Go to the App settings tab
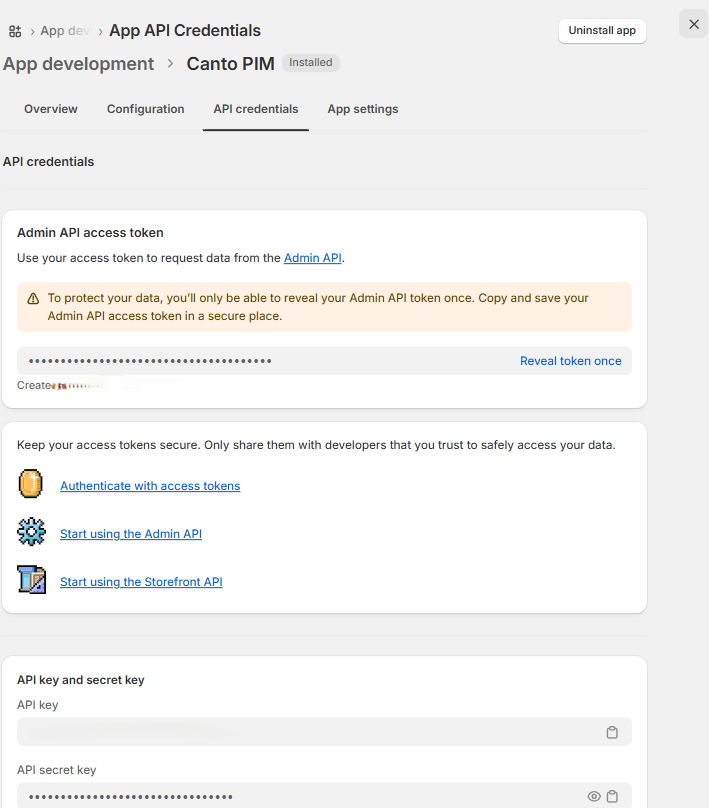The height and width of the screenshot is (808, 709). click(x=363, y=109)
